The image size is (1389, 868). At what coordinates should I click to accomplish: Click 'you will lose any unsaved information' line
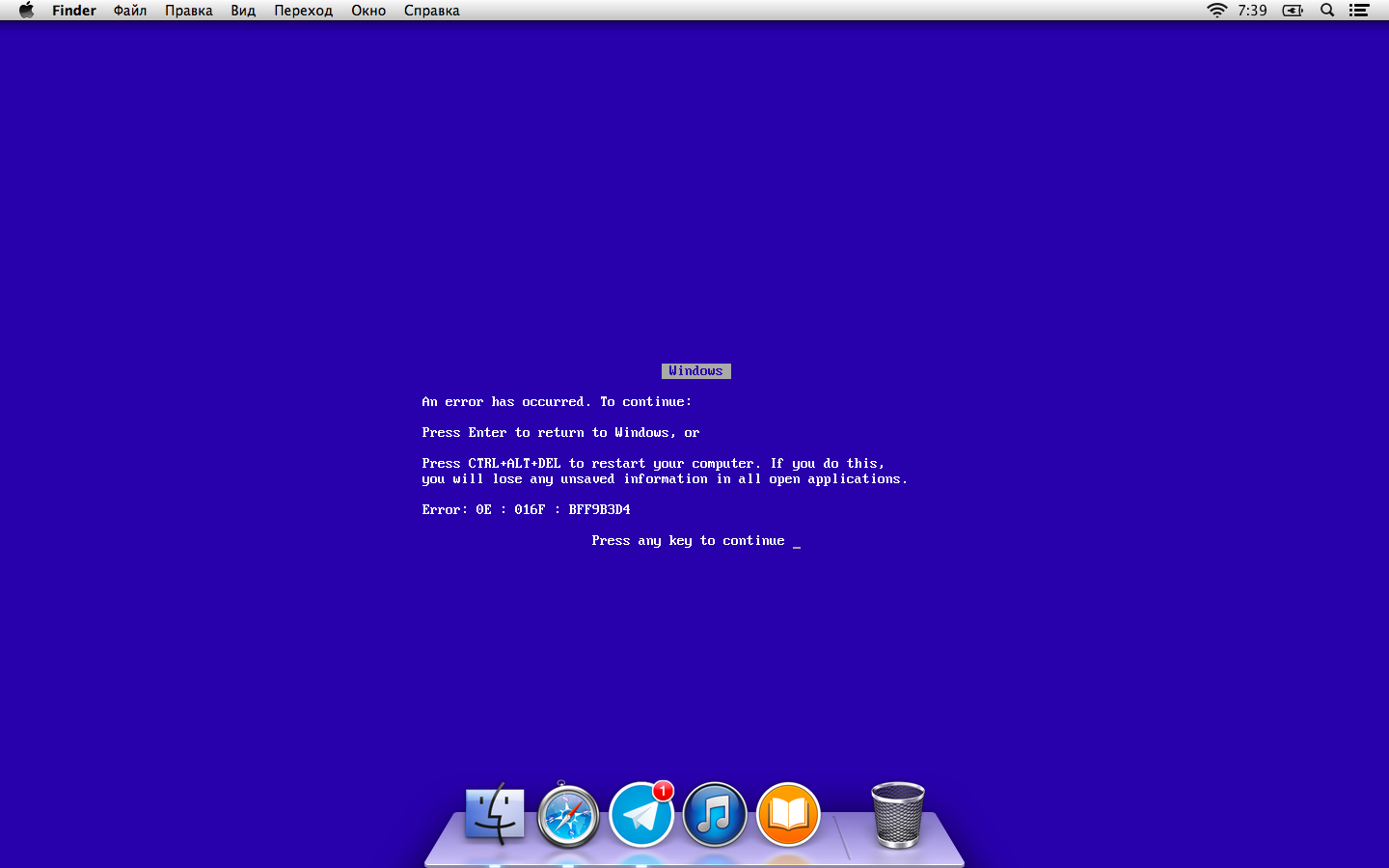[x=665, y=479]
